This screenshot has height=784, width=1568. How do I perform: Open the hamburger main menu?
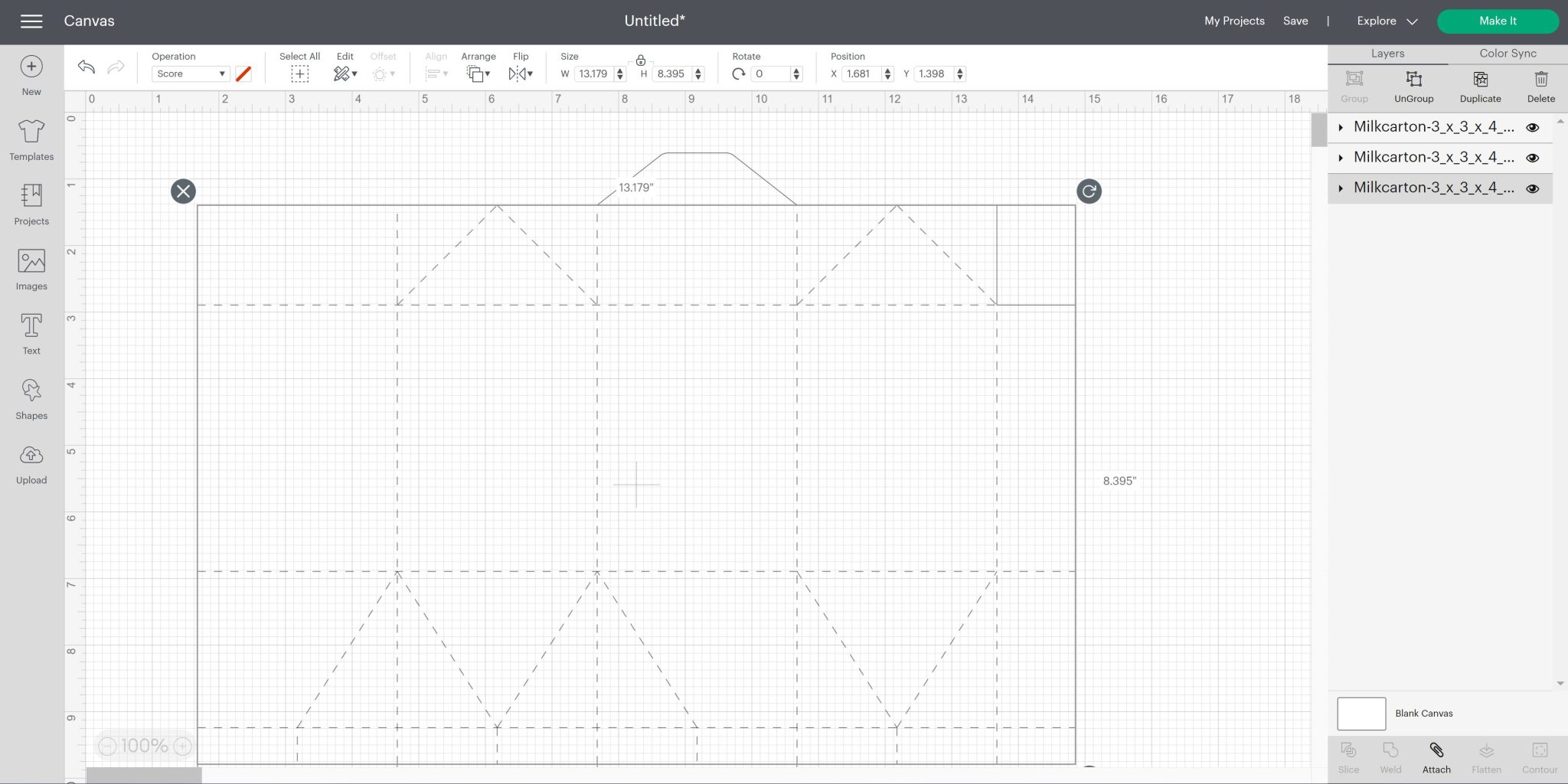[31, 21]
